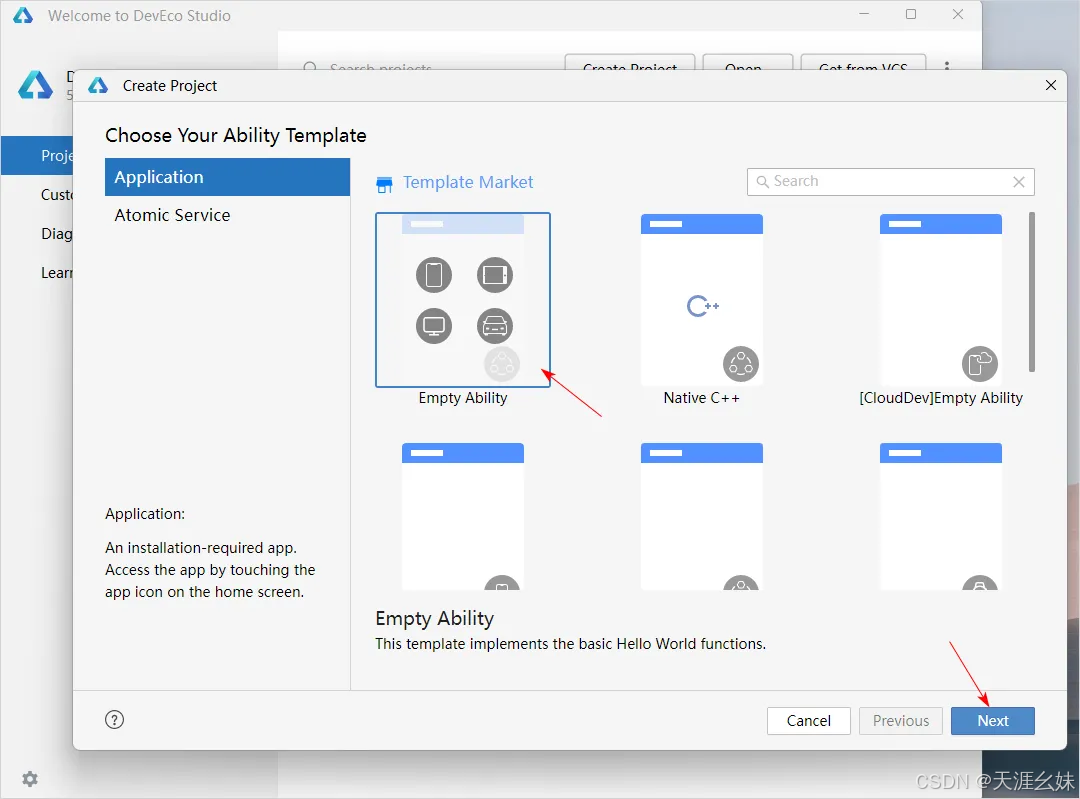Click the 'Choose Your Ability Template' heading
Image resolution: width=1080 pixels, height=799 pixels.
(236, 136)
